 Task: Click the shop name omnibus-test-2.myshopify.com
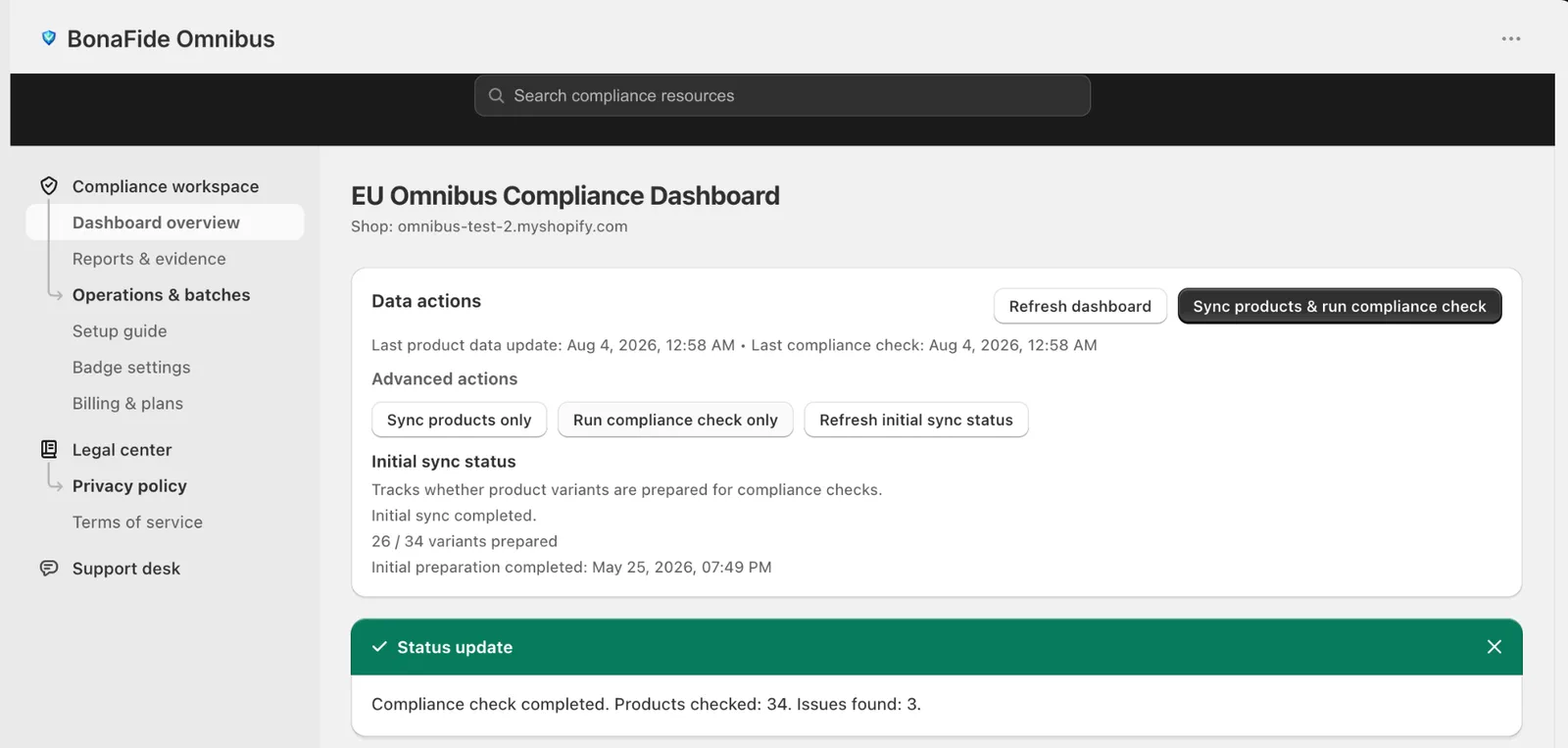[513, 226]
